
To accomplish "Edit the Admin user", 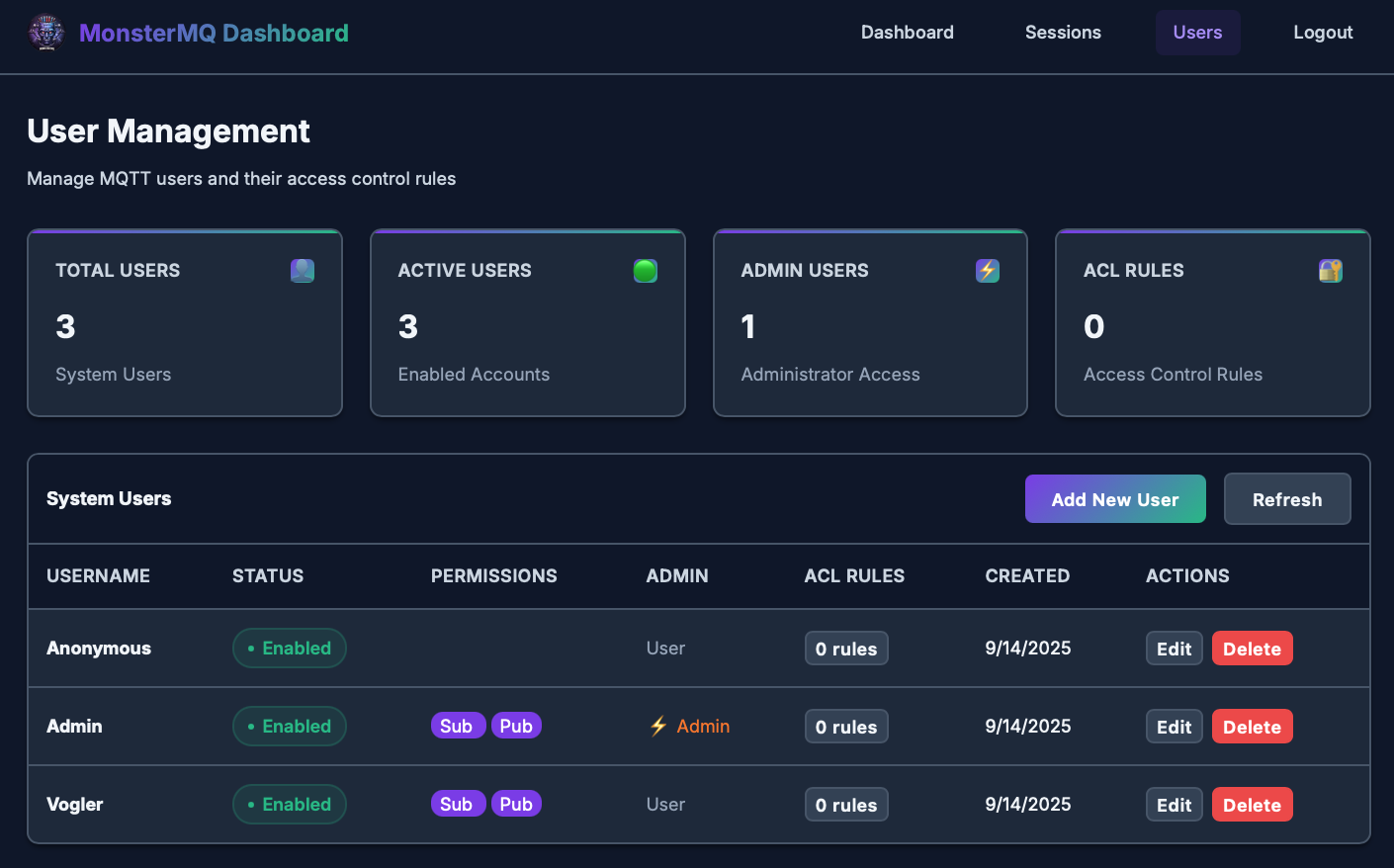I will point(1175,727).
